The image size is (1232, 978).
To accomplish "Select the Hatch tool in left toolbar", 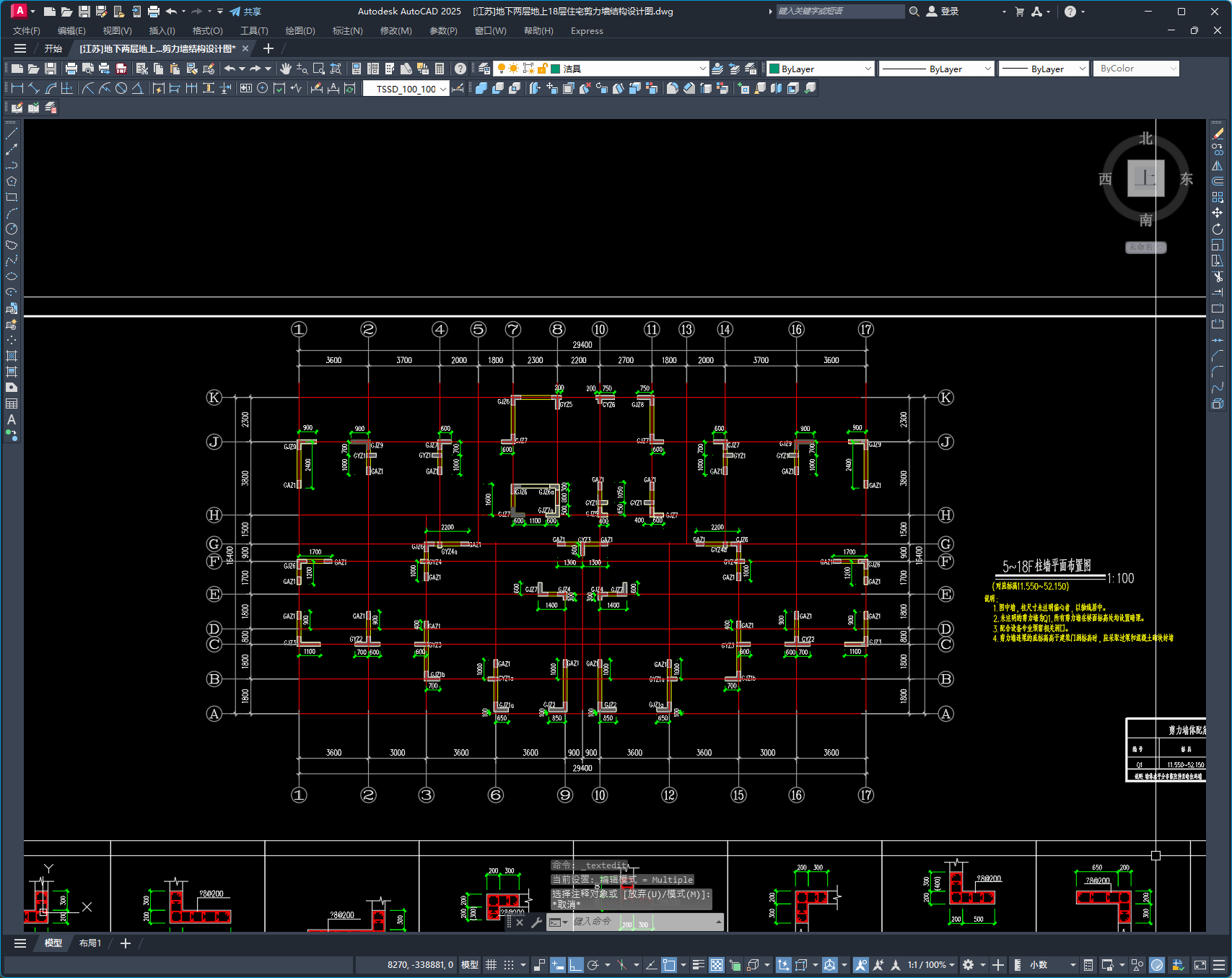I will (12, 356).
